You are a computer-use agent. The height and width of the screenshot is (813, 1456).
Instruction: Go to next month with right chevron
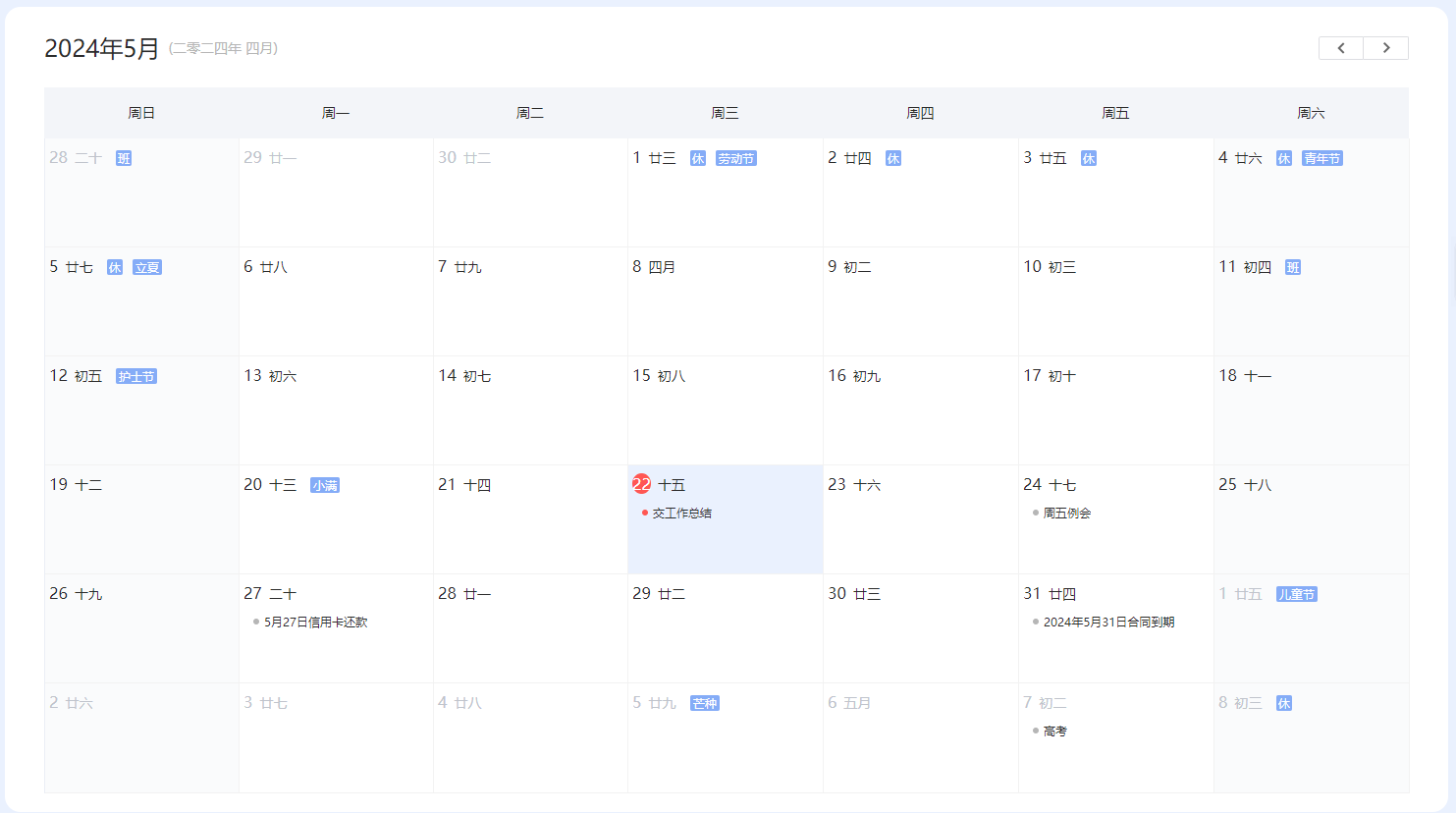(1386, 48)
